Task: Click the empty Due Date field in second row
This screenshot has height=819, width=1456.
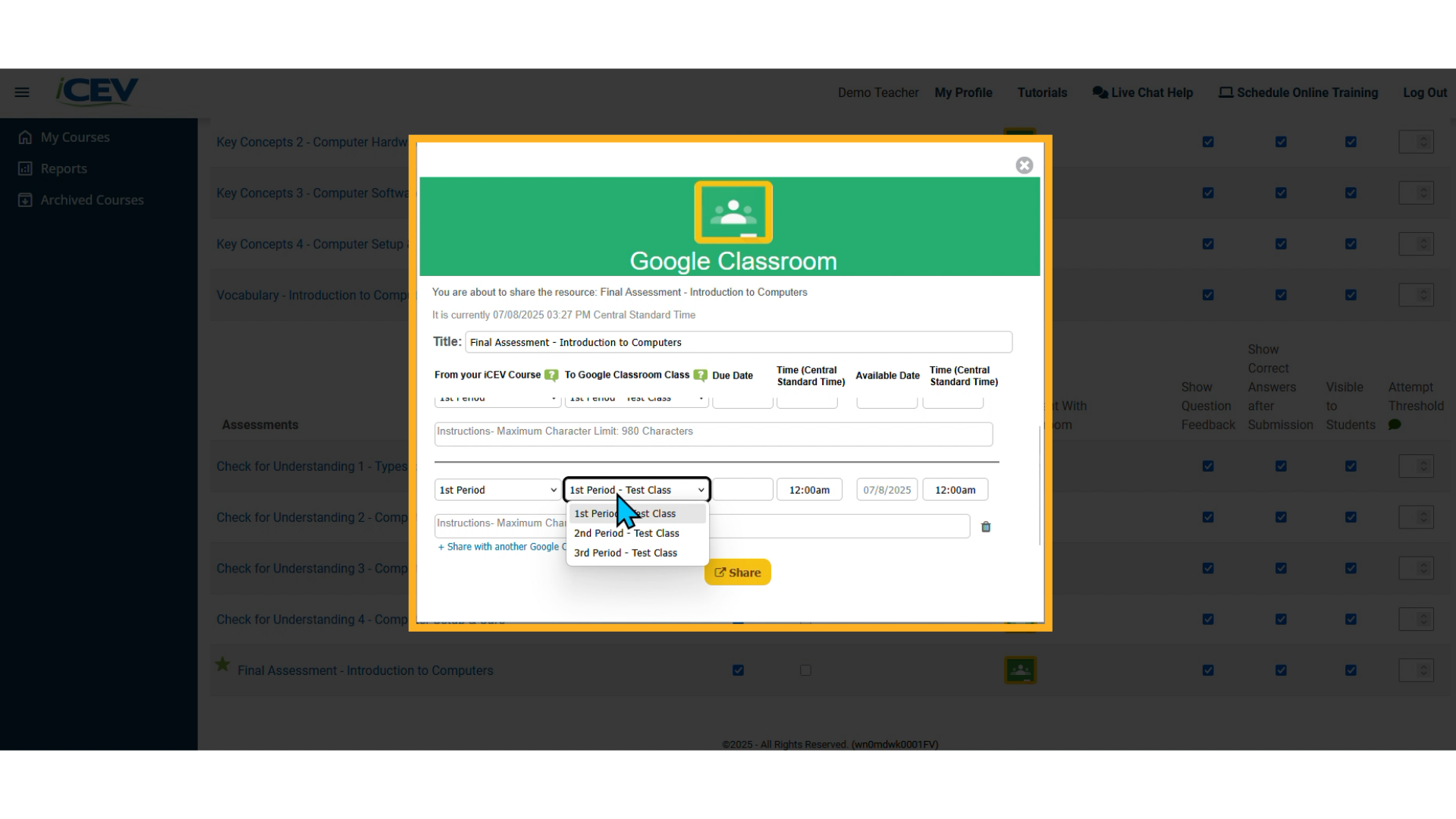Action: [742, 490]
